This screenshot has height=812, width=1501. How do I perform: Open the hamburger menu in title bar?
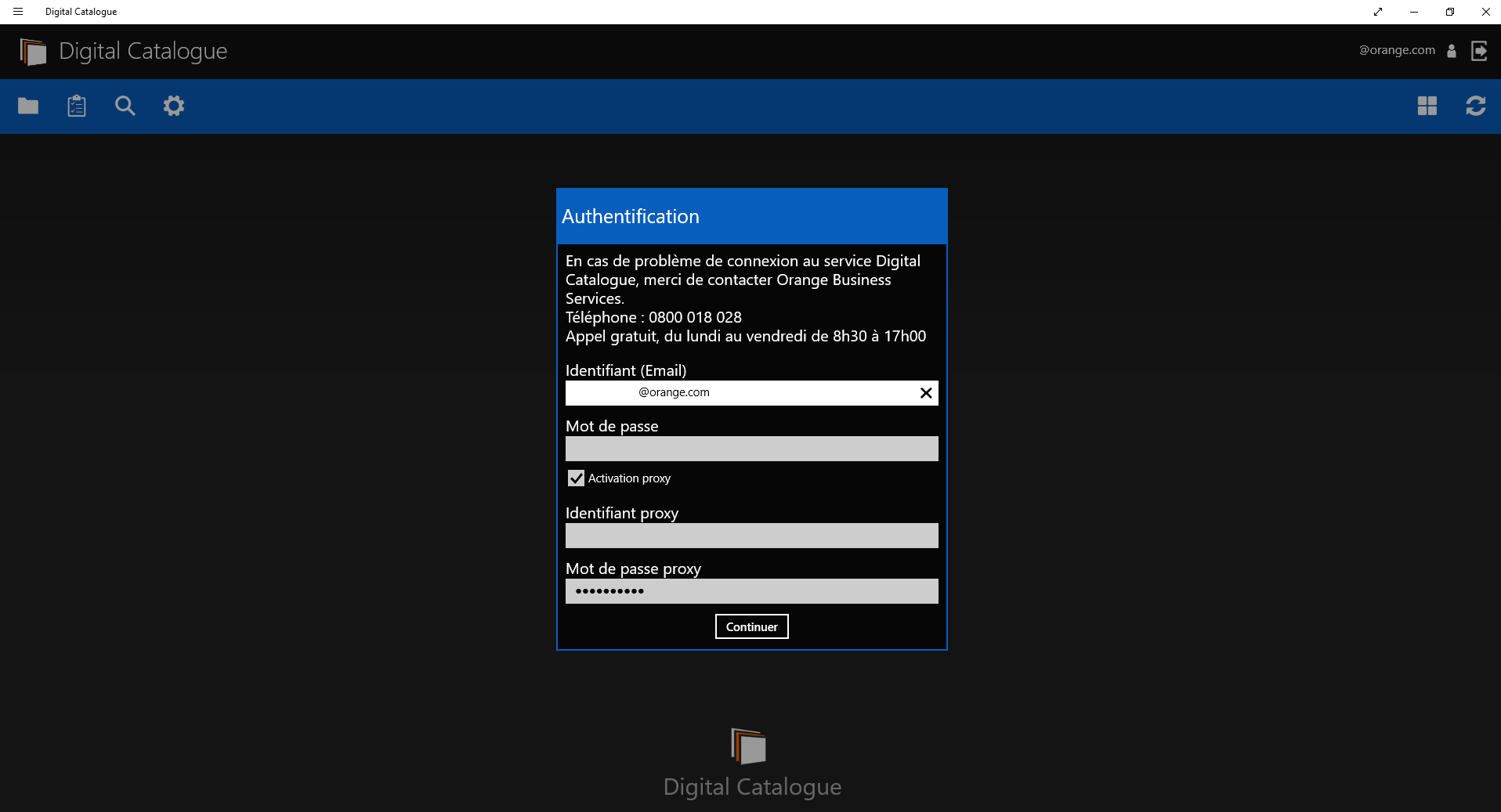18,12
